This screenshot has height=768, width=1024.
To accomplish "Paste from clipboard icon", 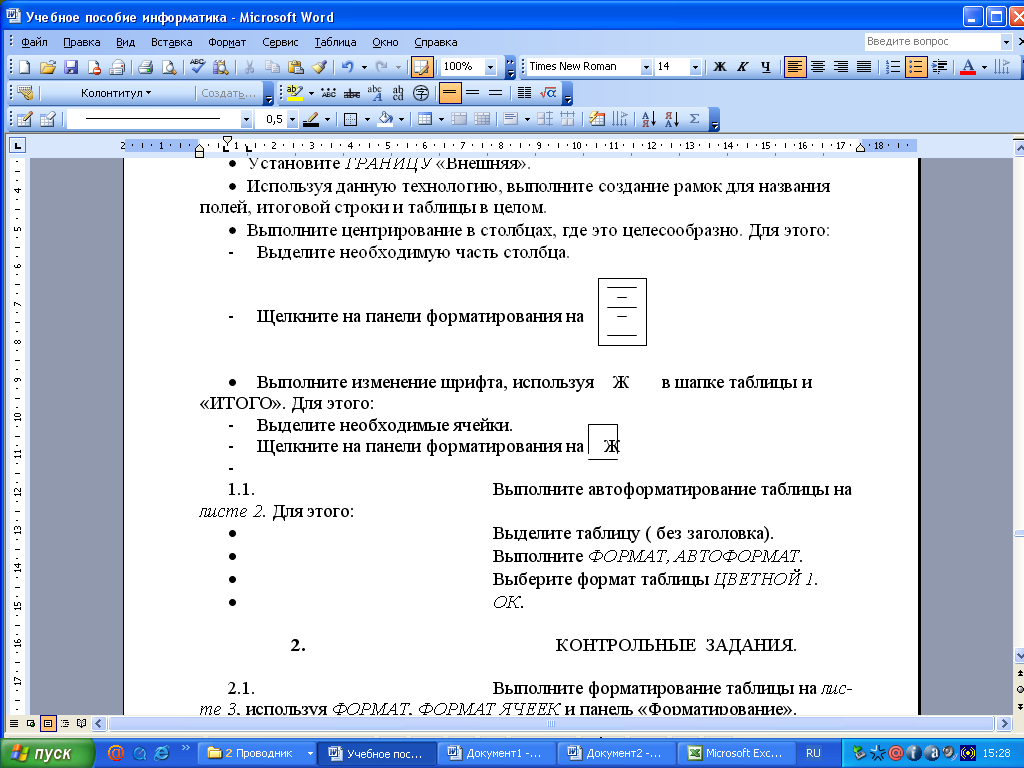I will tap(296, 67).
